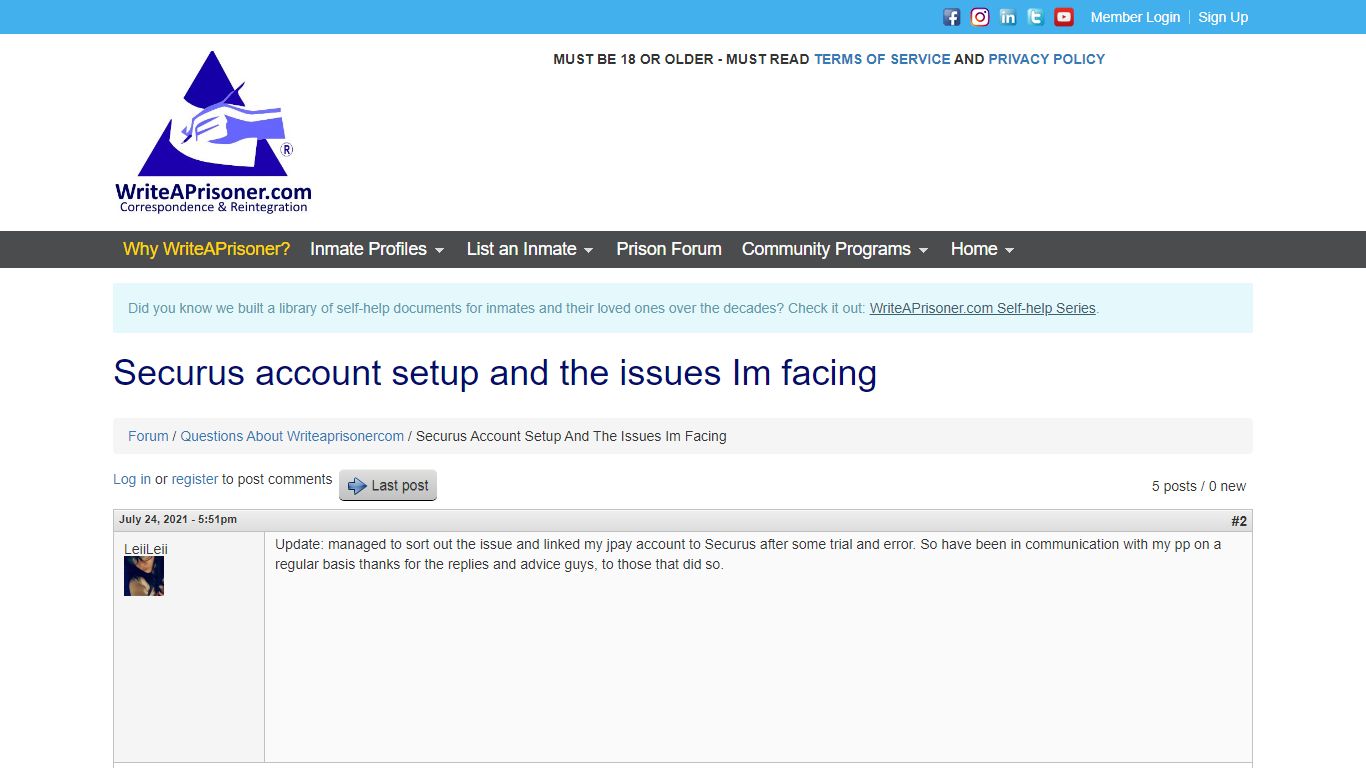Go to Forum breadcrumb
Image resolution: width=1366 pixels, height=768 pixels.
point(148,436)
